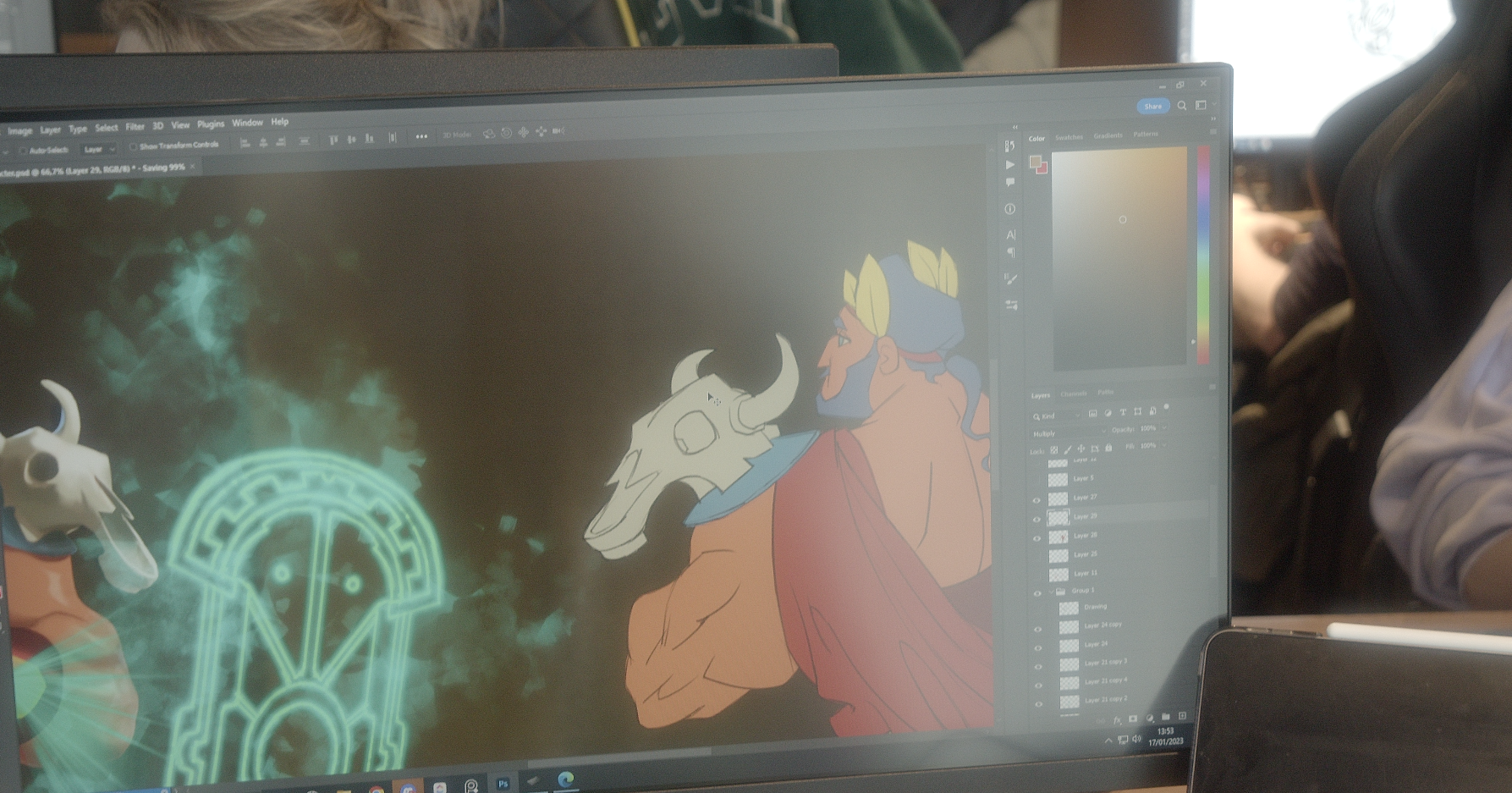Hide Layer 29 with its eye icon
Screen dimensions: 1512x793
click(1036, 519)
